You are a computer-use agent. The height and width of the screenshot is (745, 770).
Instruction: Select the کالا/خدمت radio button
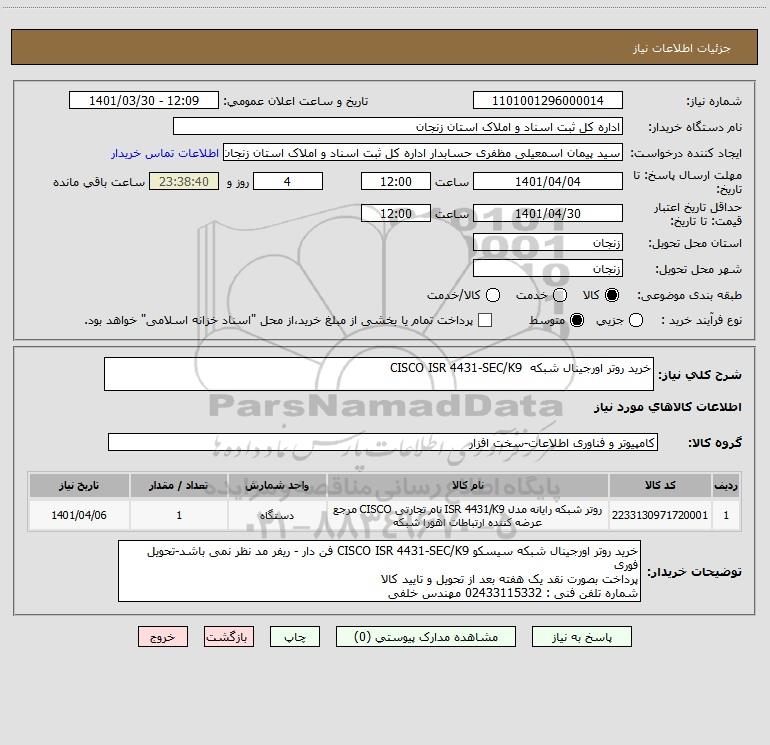(x=493, y=295)
